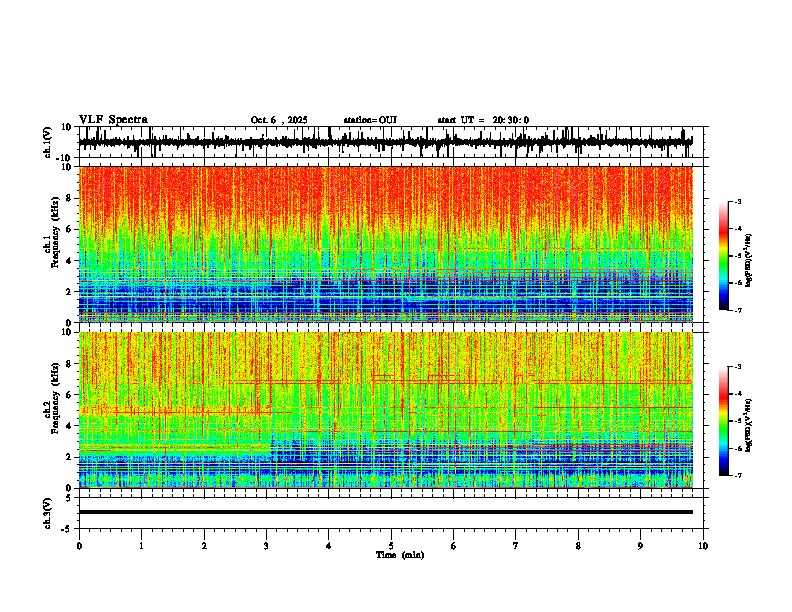Viewport: 792px width, 612px height.
Task: Click the "Oct. 6 , 2025" date text
Action: [279, 120]
